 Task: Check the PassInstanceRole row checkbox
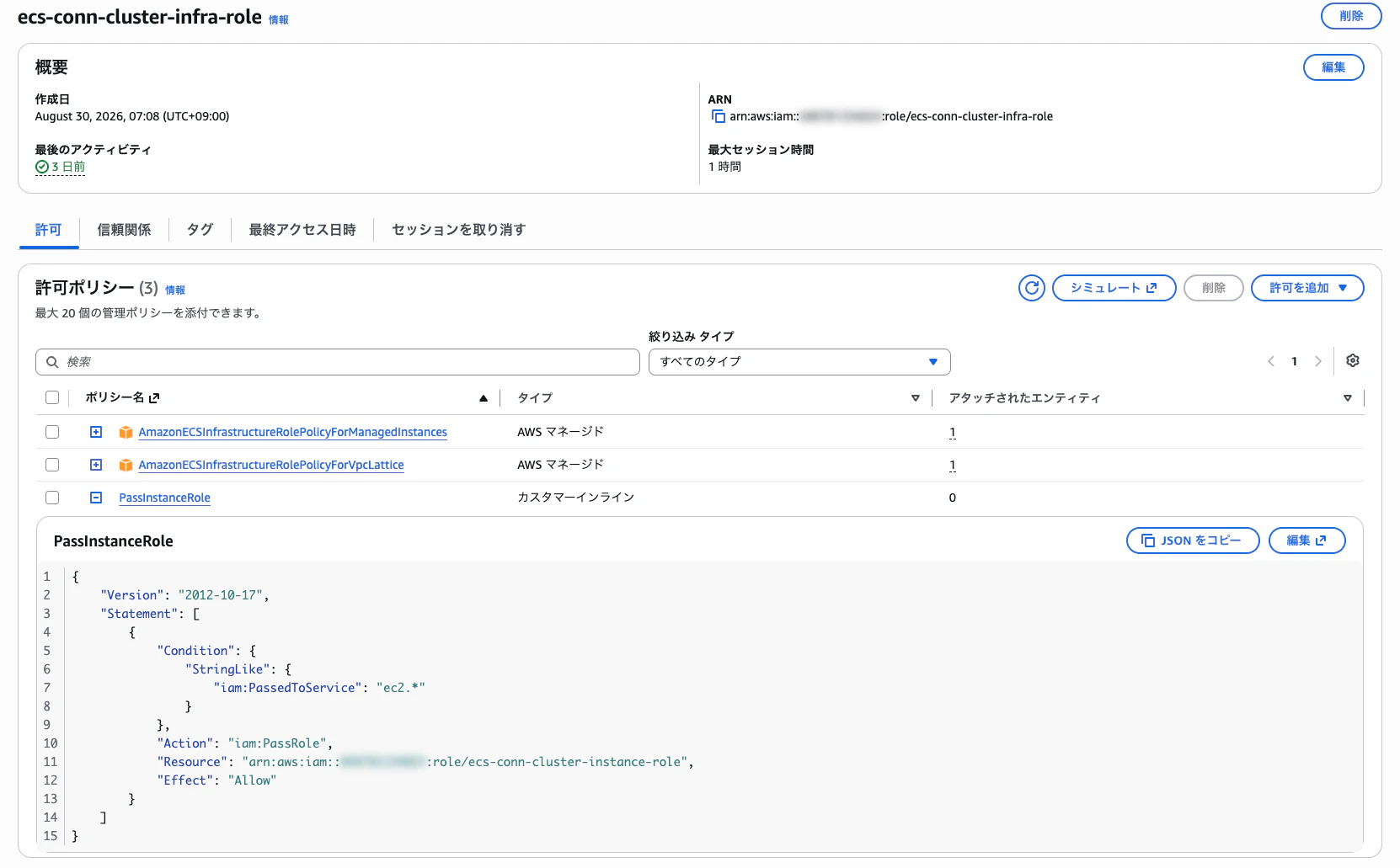52,498
